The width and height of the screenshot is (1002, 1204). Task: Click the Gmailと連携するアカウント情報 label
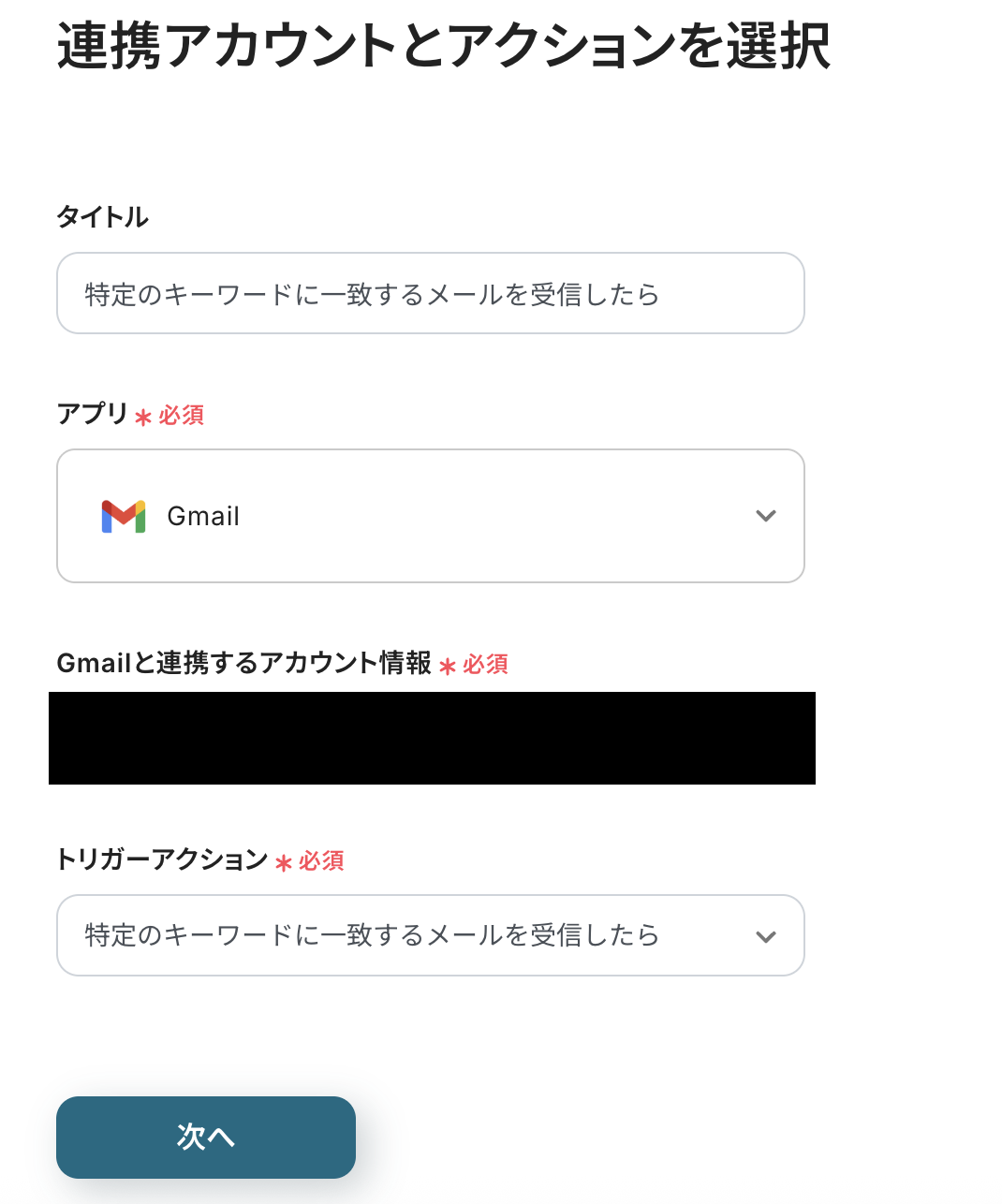(243, 663)
